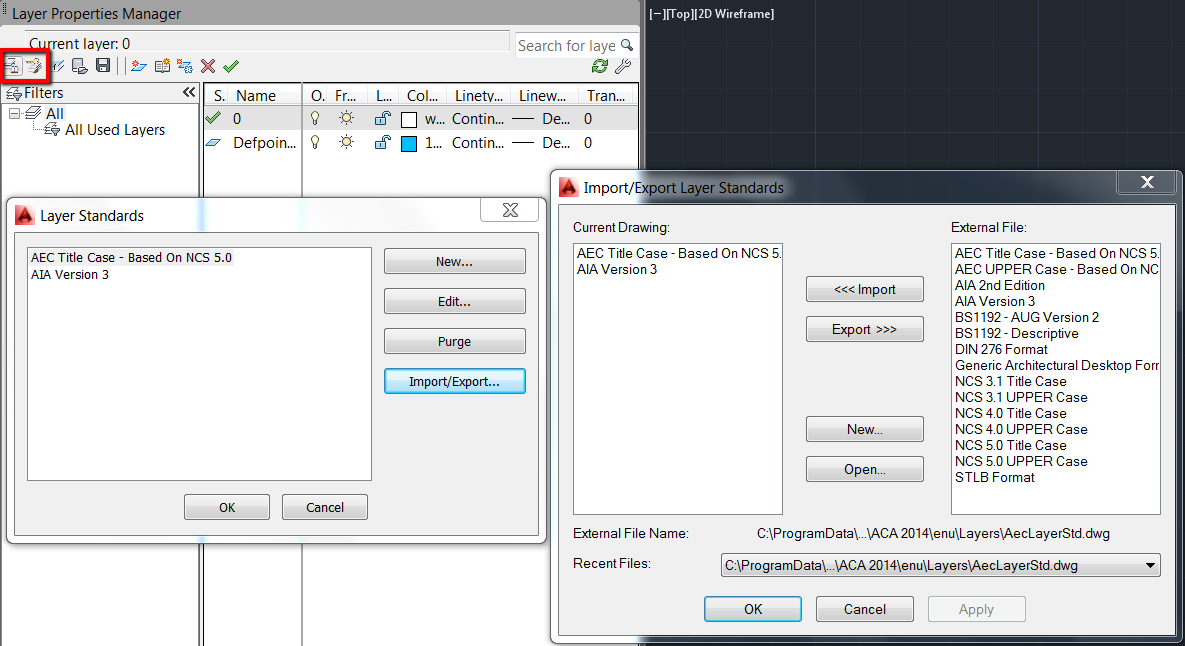Click the Load Filter Groups icon
Image resolution: width=1185 pixels, height=646 pixels.
79,66
